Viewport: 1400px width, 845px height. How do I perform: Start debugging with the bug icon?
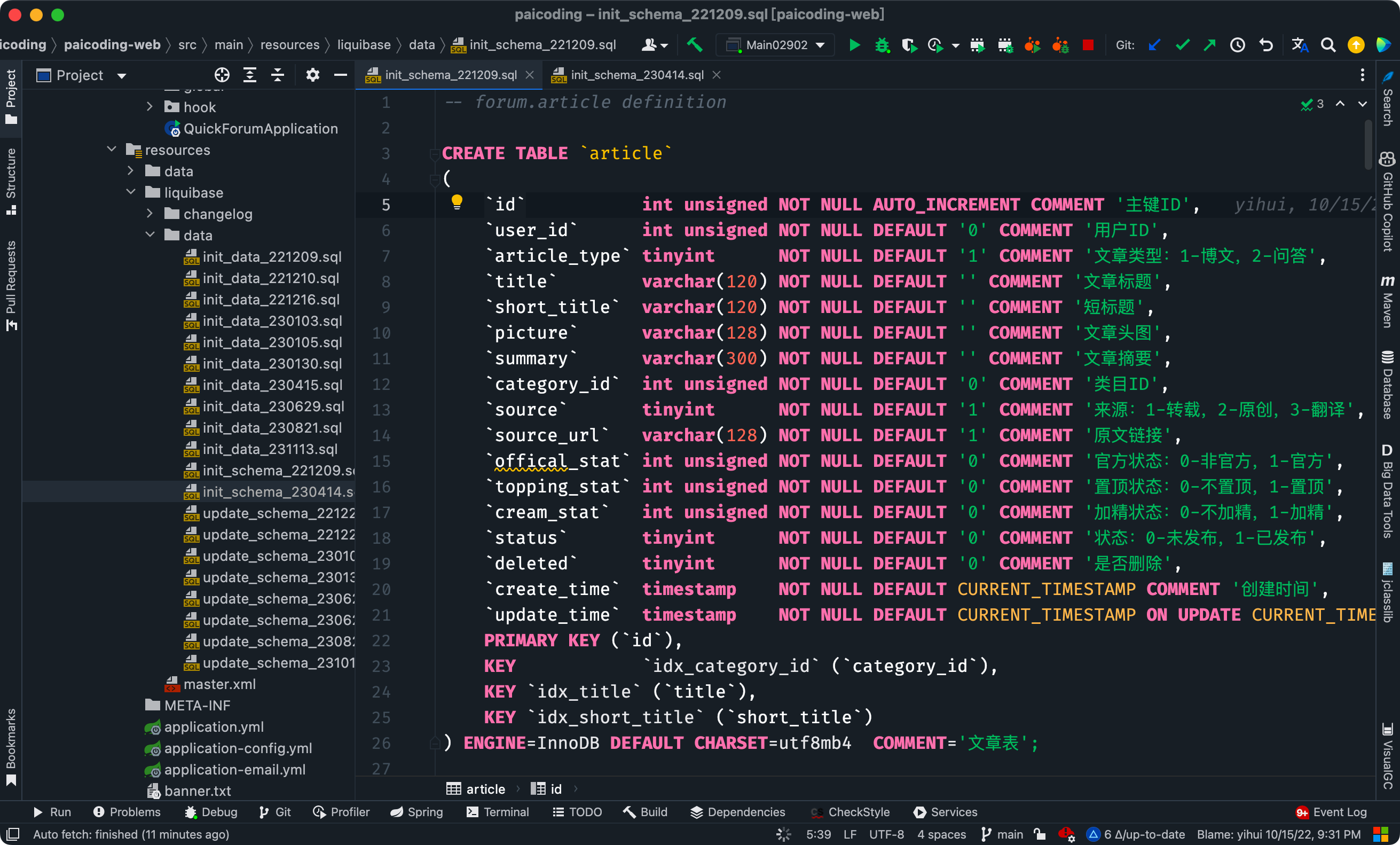pos(881,45)
